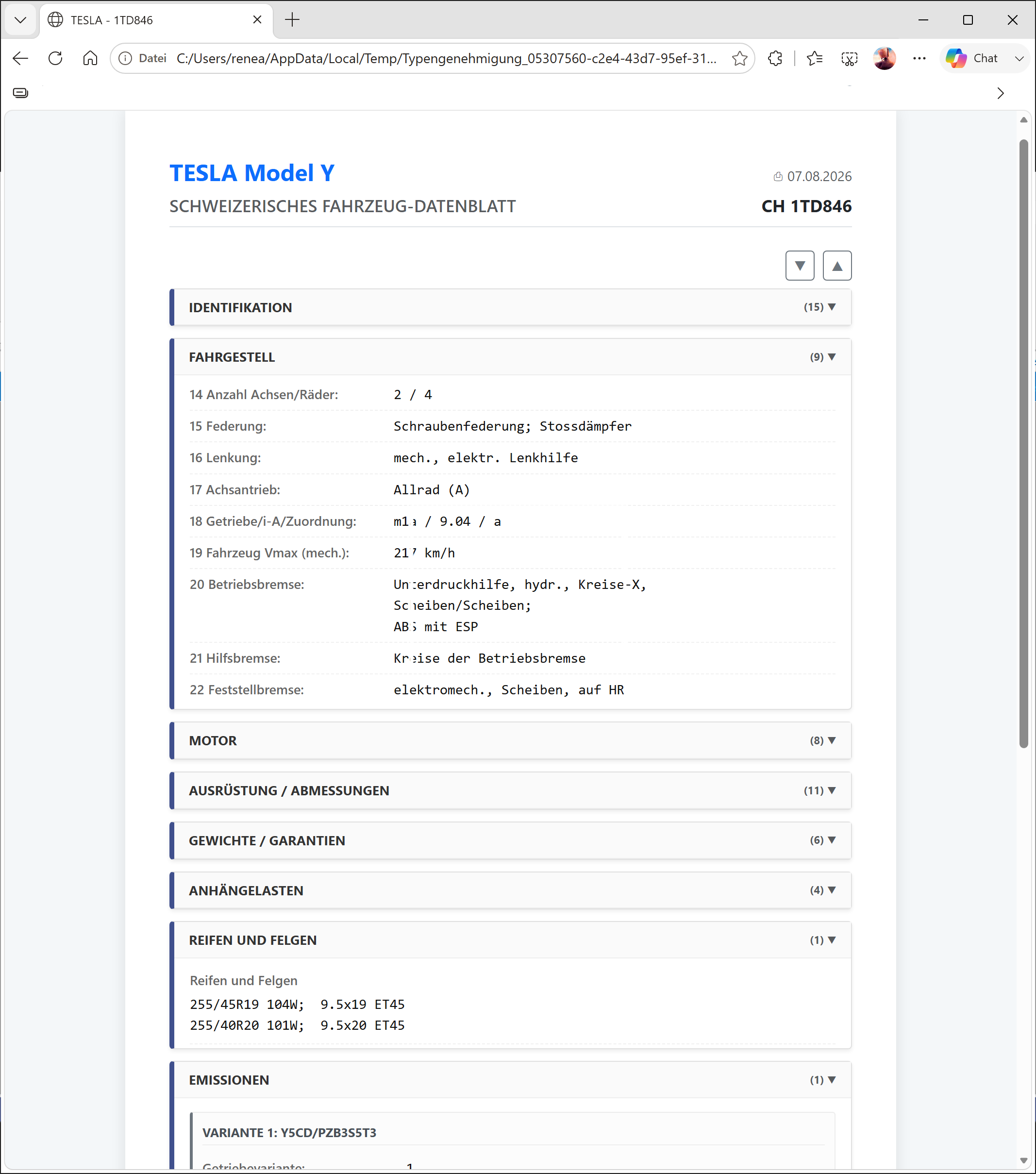Click the label '19 Fahrzeug Vmax (mech.):'
1036x1174 pixels.
(269, 553)
